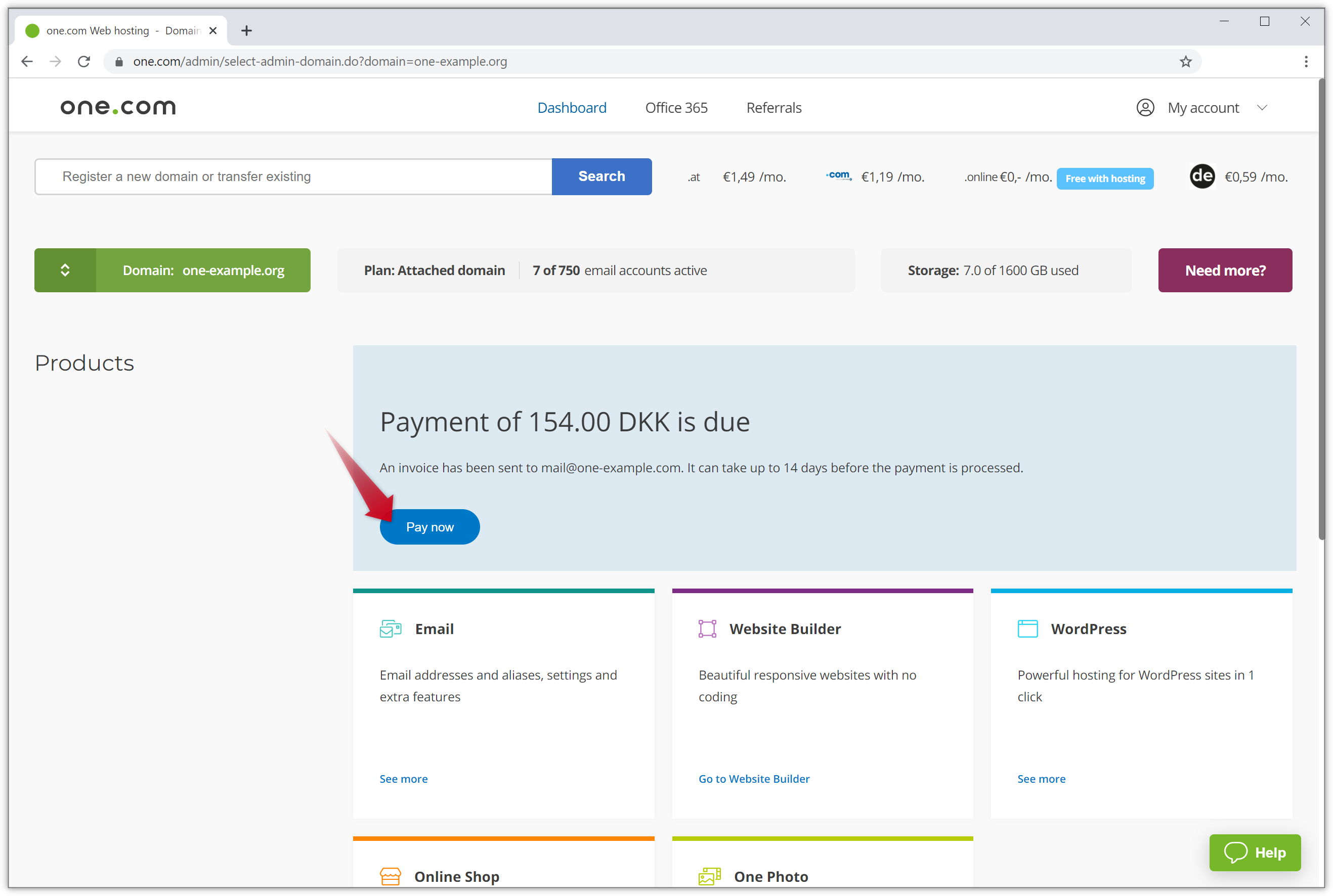
Task: Click the Need more? button
Action: (x=1225, y=270)
